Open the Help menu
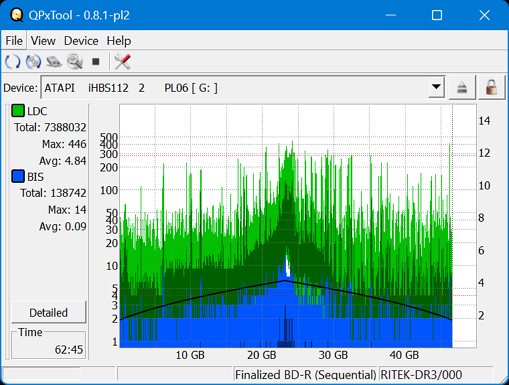 pos(119,41)
